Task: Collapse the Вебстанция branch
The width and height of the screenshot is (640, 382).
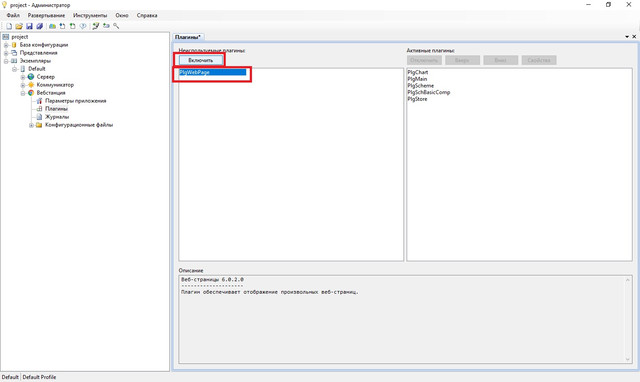Action: pyautogui.click(x=23, y=93)
